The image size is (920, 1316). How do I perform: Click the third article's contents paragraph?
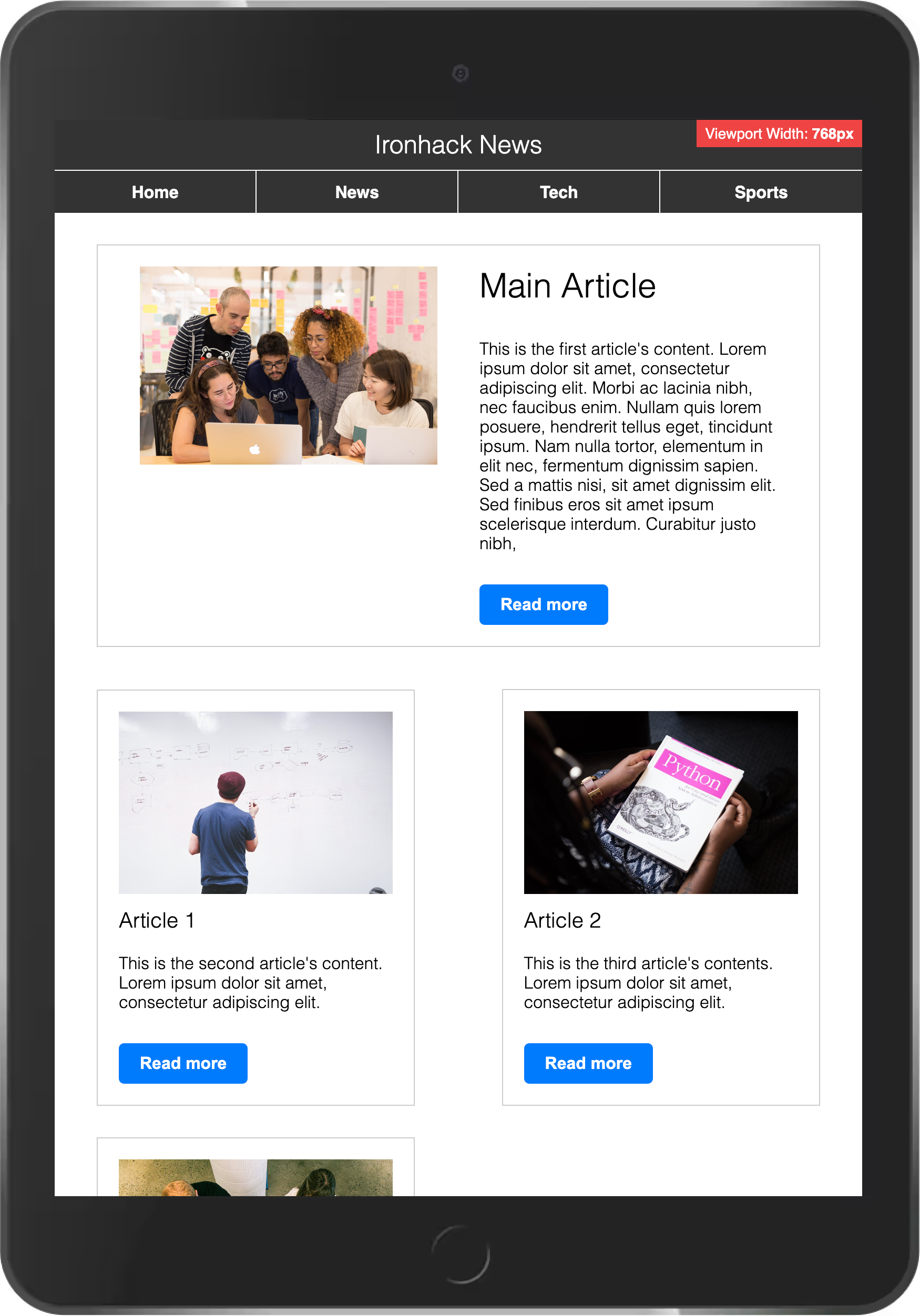click(x=648, y=982)
